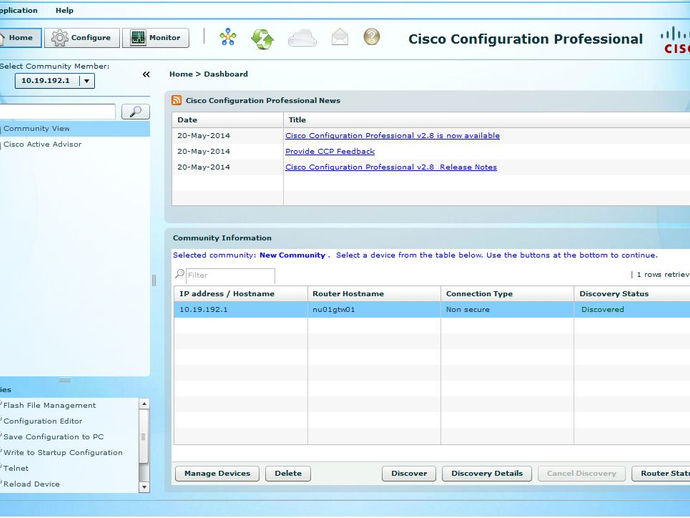Open Configuration Editor utility

(43, 421)
